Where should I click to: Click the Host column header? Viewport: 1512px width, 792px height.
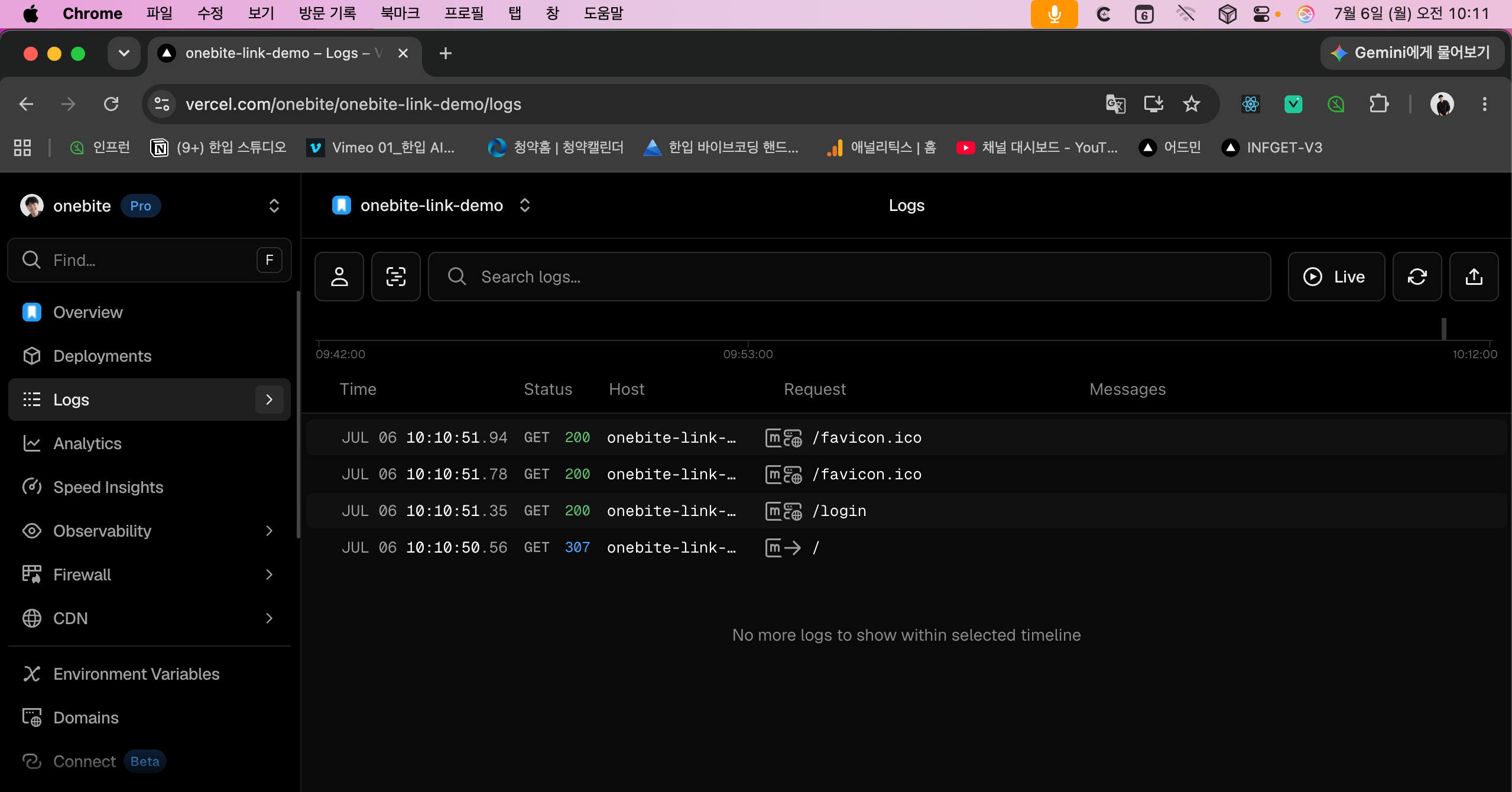pos(627,389)
